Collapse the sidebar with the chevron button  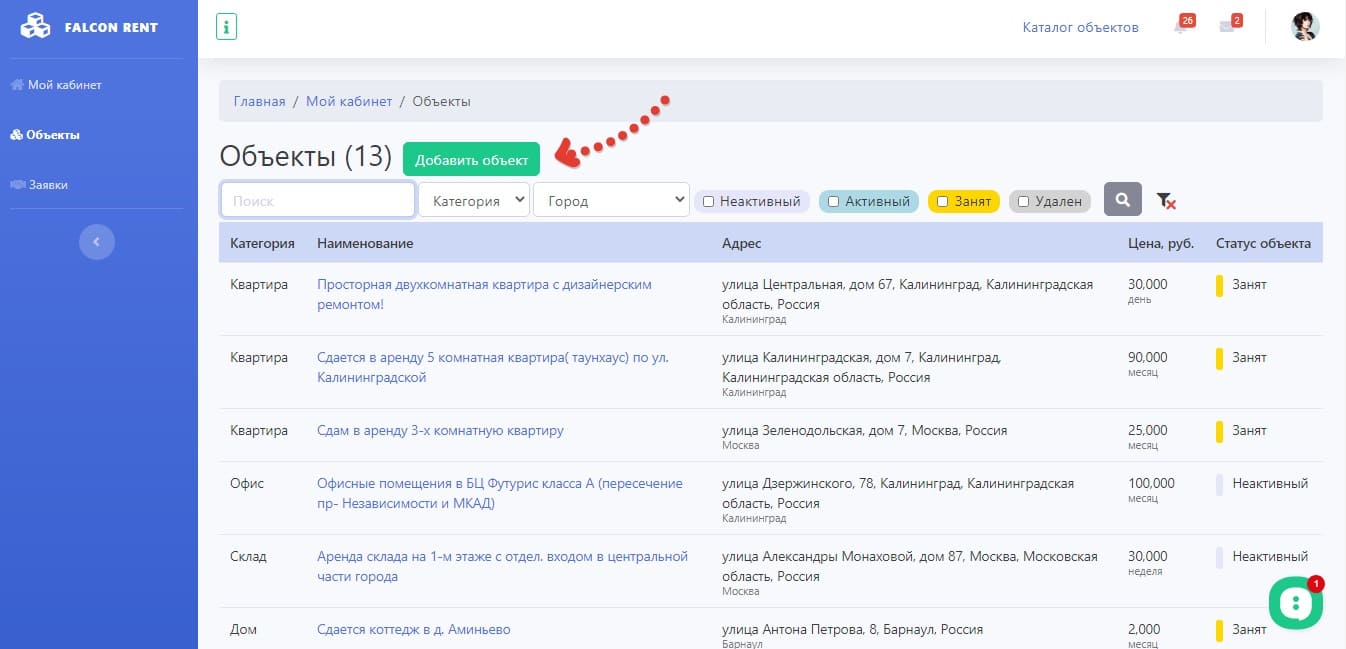point(97,241)
